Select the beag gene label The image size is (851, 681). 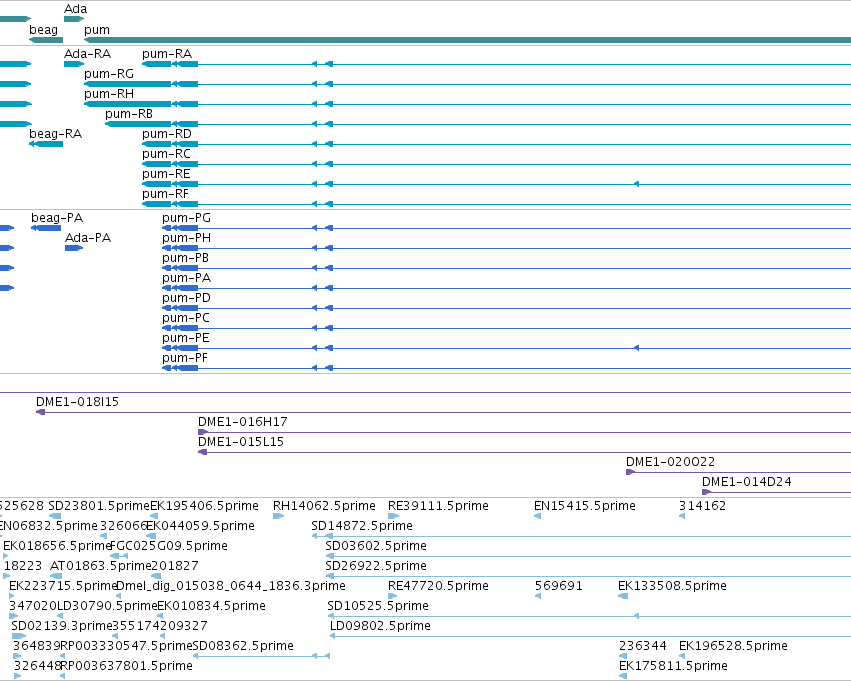coord(43,29)
